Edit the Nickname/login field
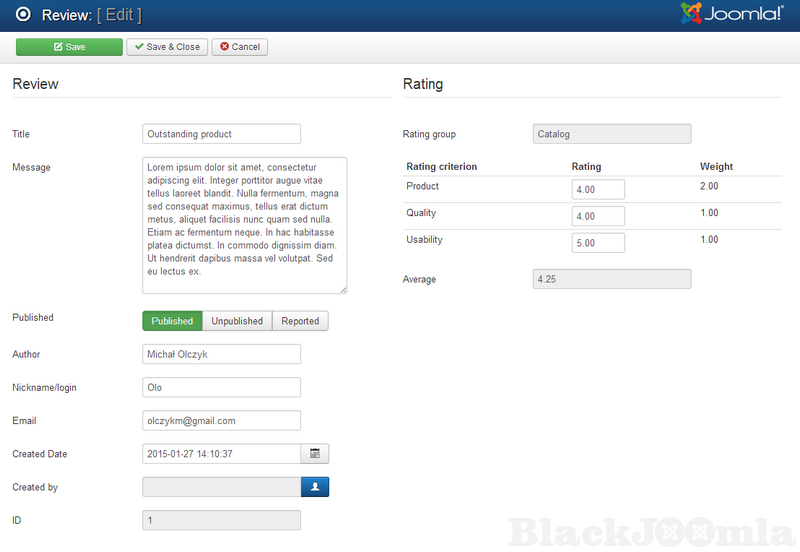The image size is (800, 552). [x=221, y=387]
